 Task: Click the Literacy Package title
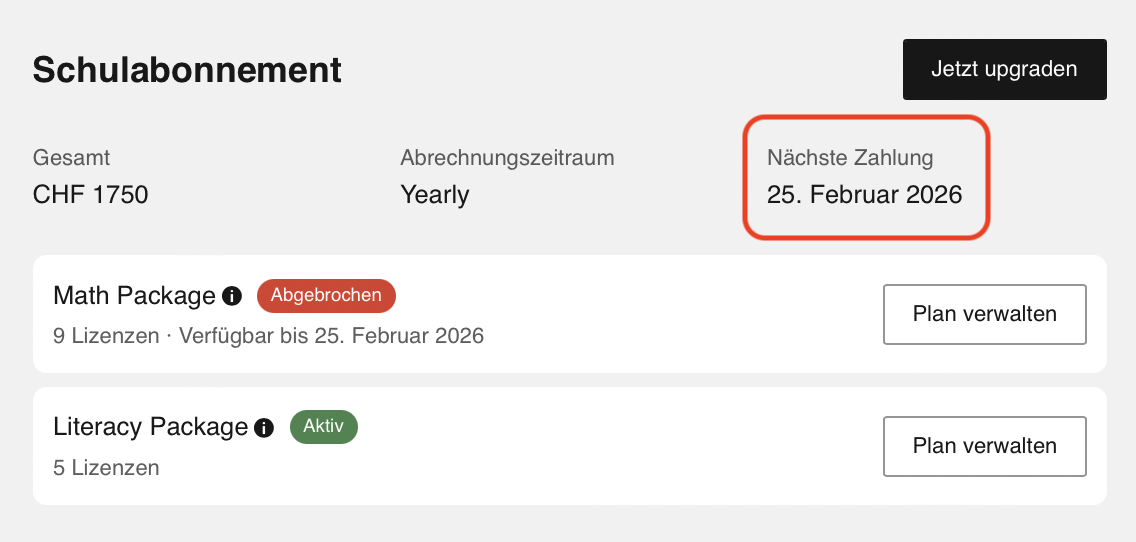pyautogui.click(x=150, y=428)
